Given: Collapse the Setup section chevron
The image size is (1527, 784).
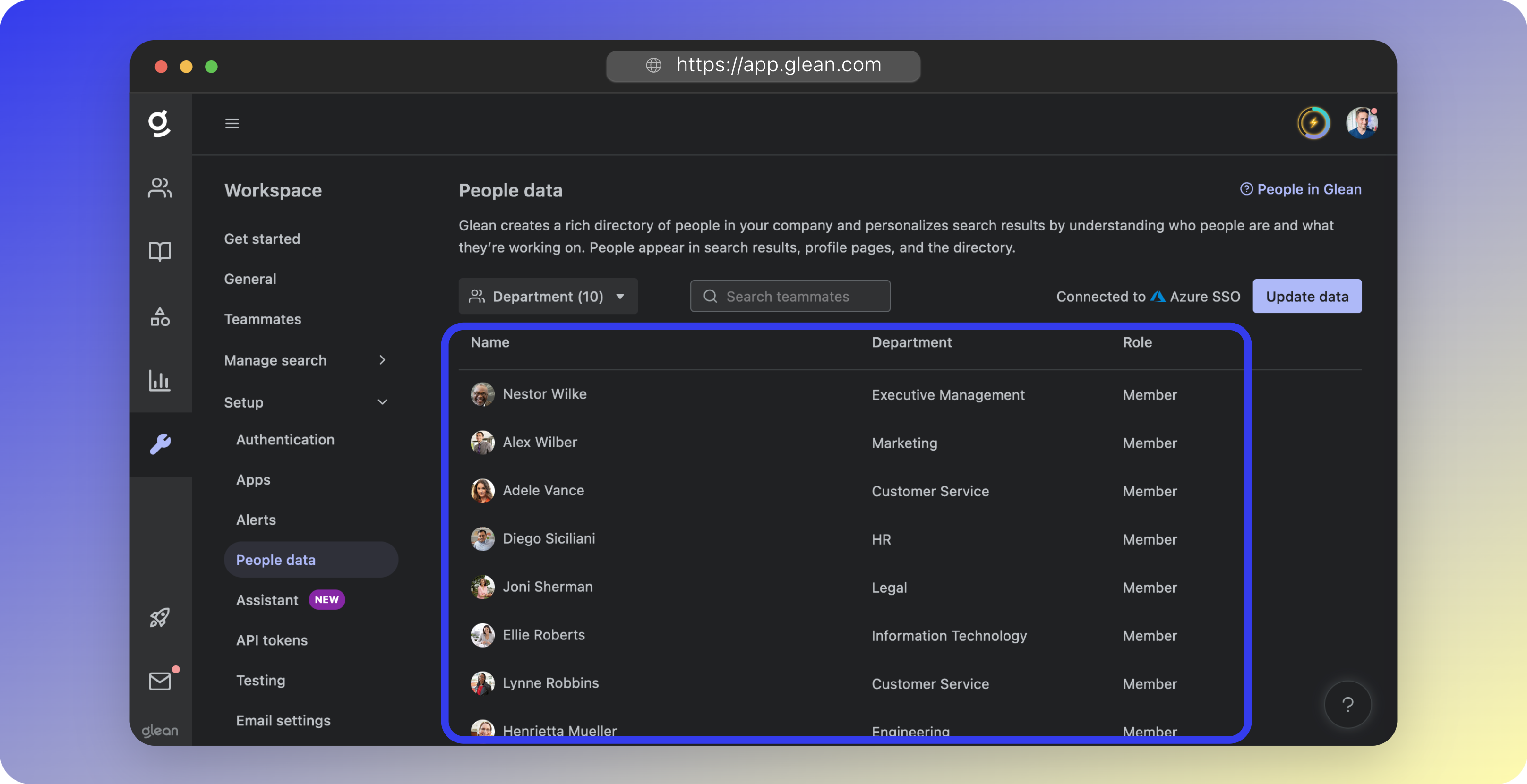Looking at the screenshot, I should pyautogui.click(x=382, y=402).
